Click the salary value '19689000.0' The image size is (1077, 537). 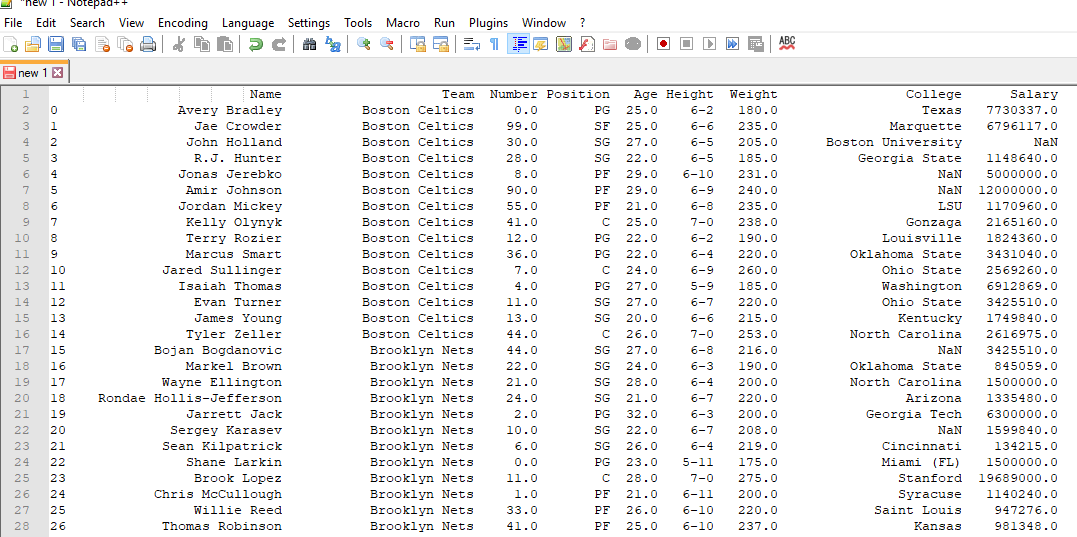click(x=1018, y=478)
